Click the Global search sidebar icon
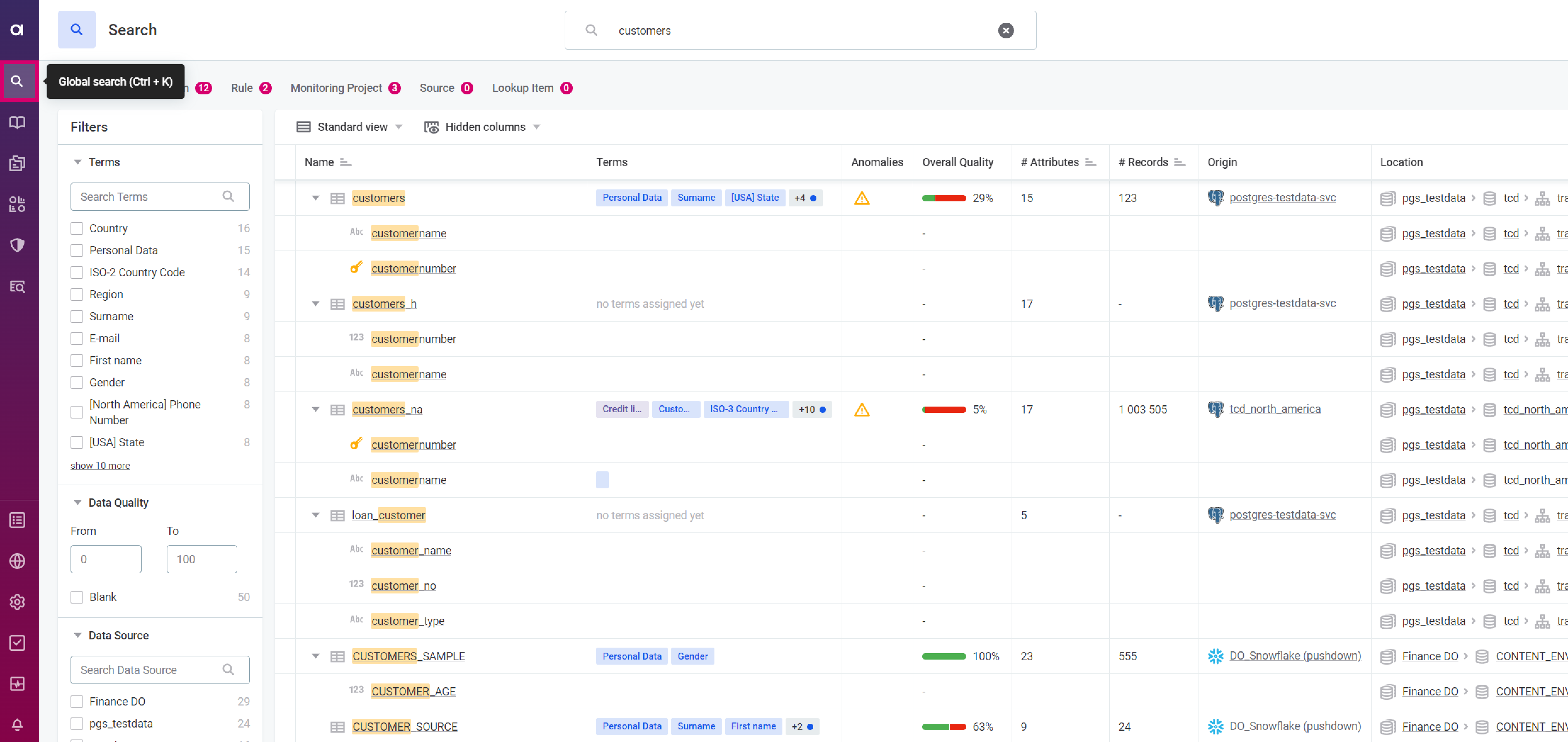 tap(18, 82)
